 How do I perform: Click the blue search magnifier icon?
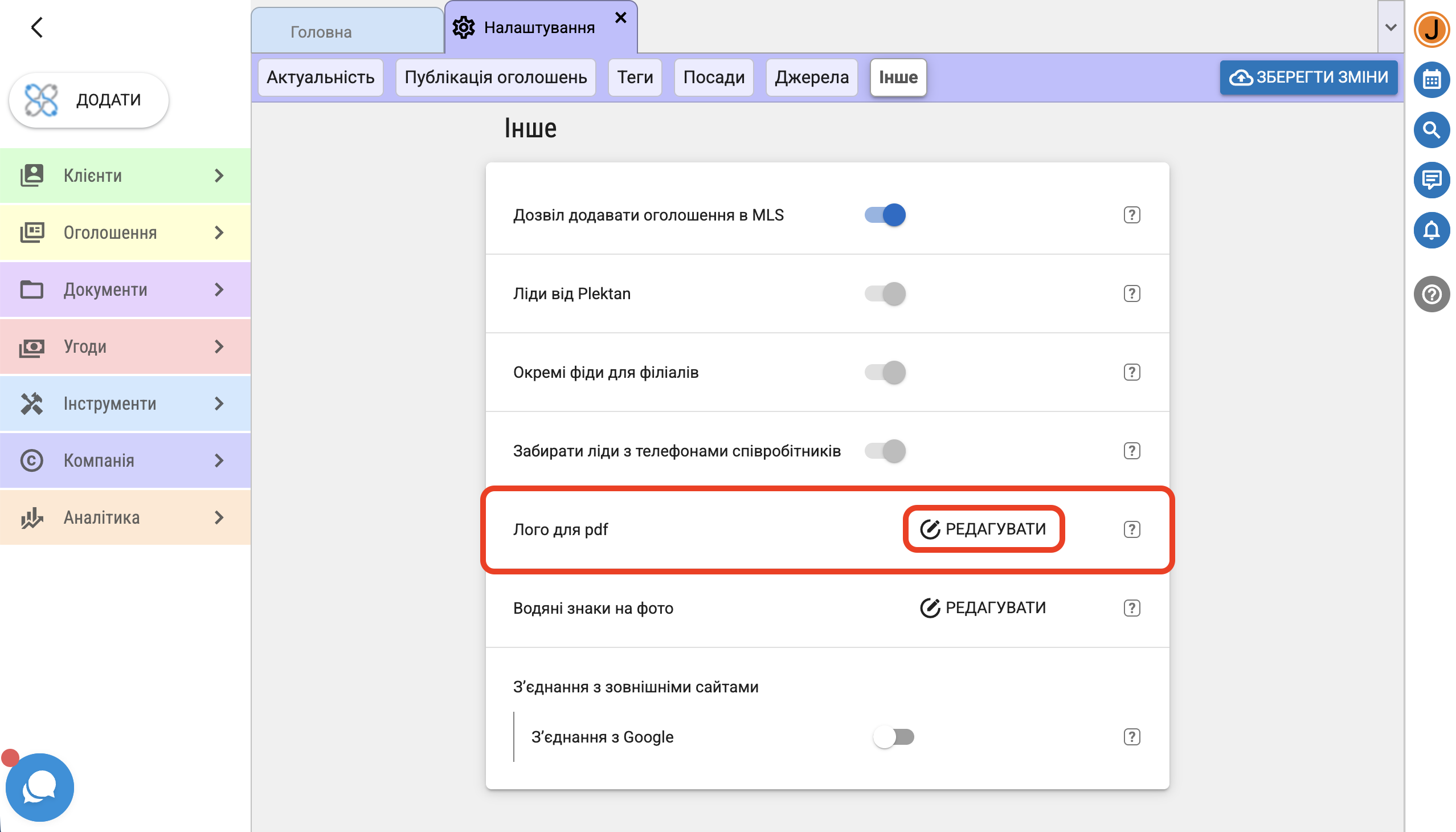click(x=1431, y=130)
